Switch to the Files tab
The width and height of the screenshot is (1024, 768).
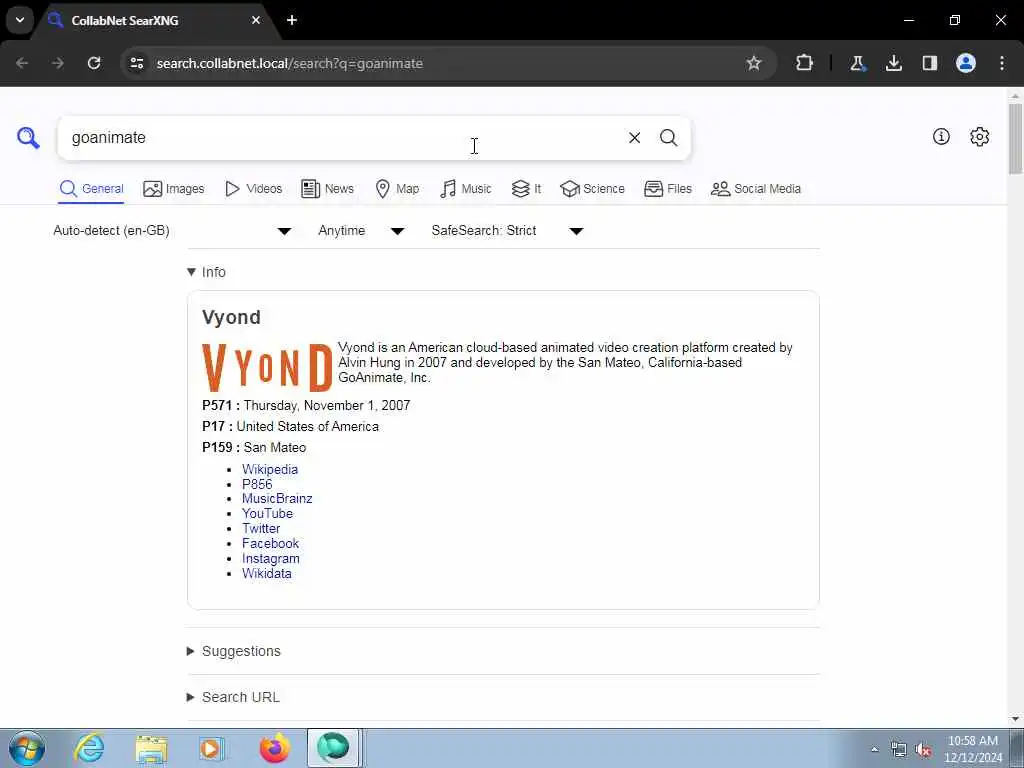pos(667,189)
